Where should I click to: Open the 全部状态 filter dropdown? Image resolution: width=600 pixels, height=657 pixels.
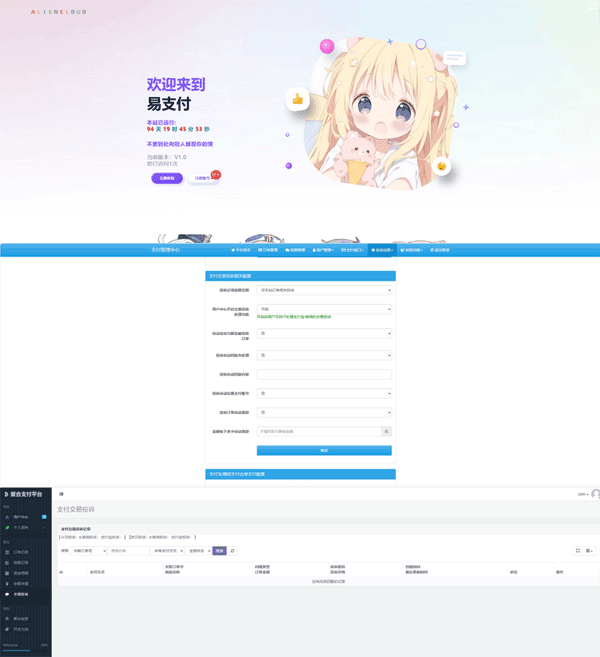[x=199, y=551]
